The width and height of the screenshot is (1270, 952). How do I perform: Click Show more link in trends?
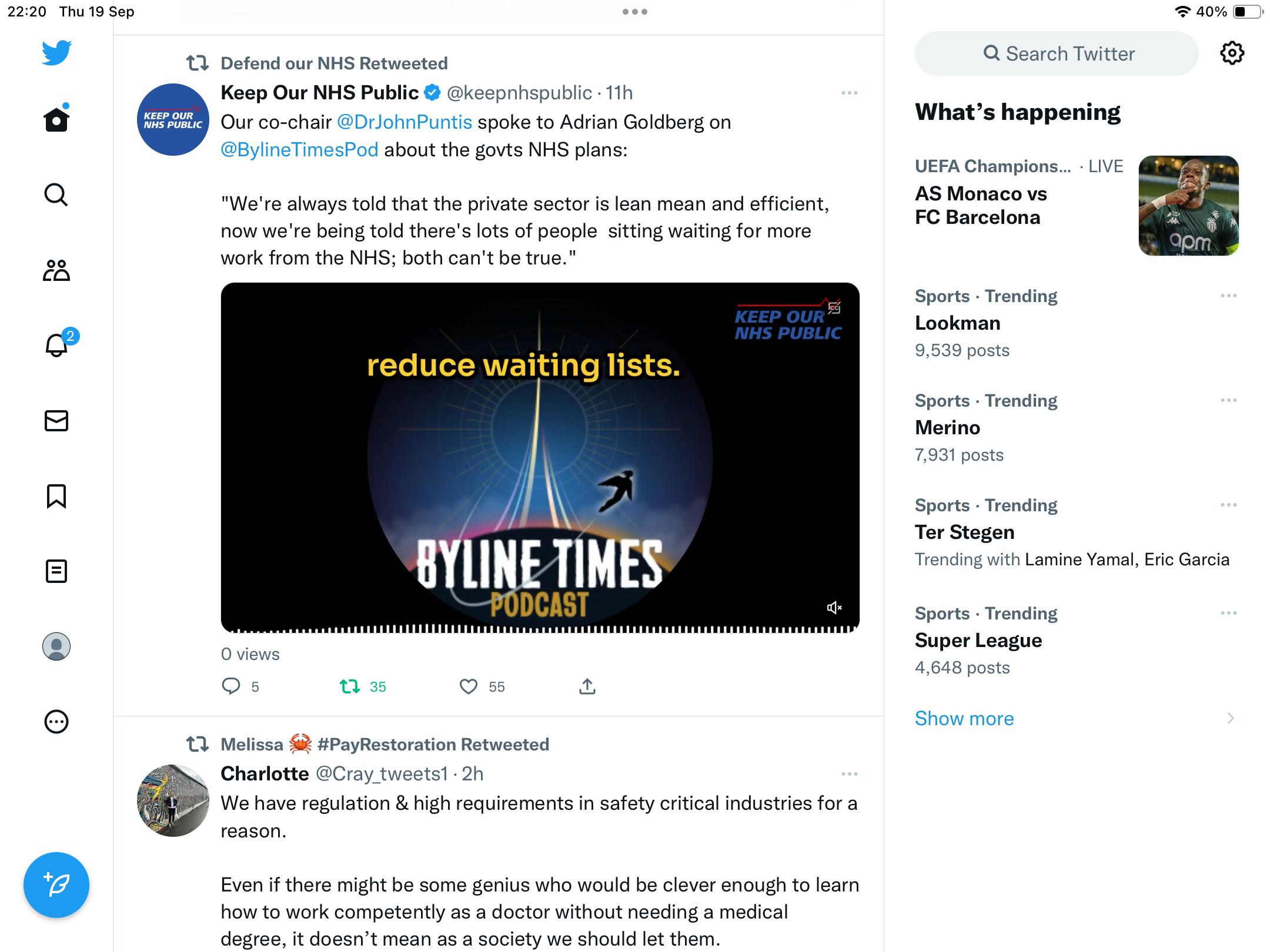pos(964,718)
